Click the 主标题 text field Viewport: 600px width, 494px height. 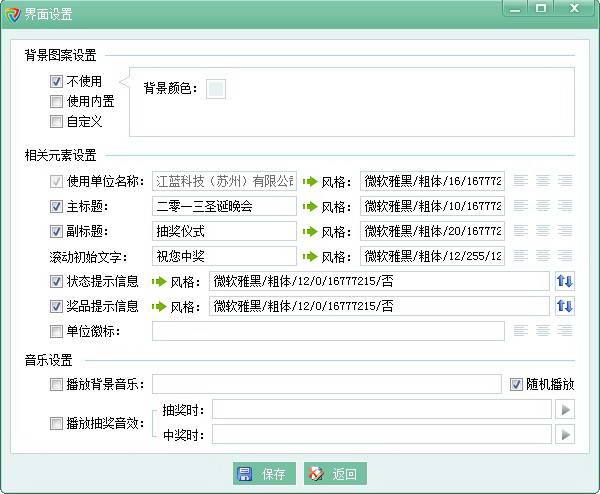(x=225, y=206)
